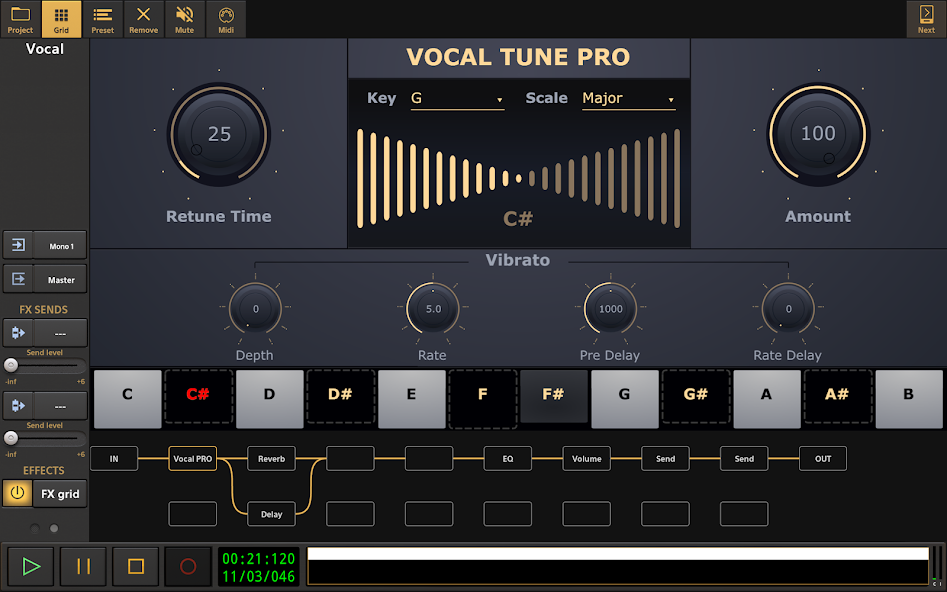
Task: Disable the C# note in the scale row
Action: [x=198, y=398]
